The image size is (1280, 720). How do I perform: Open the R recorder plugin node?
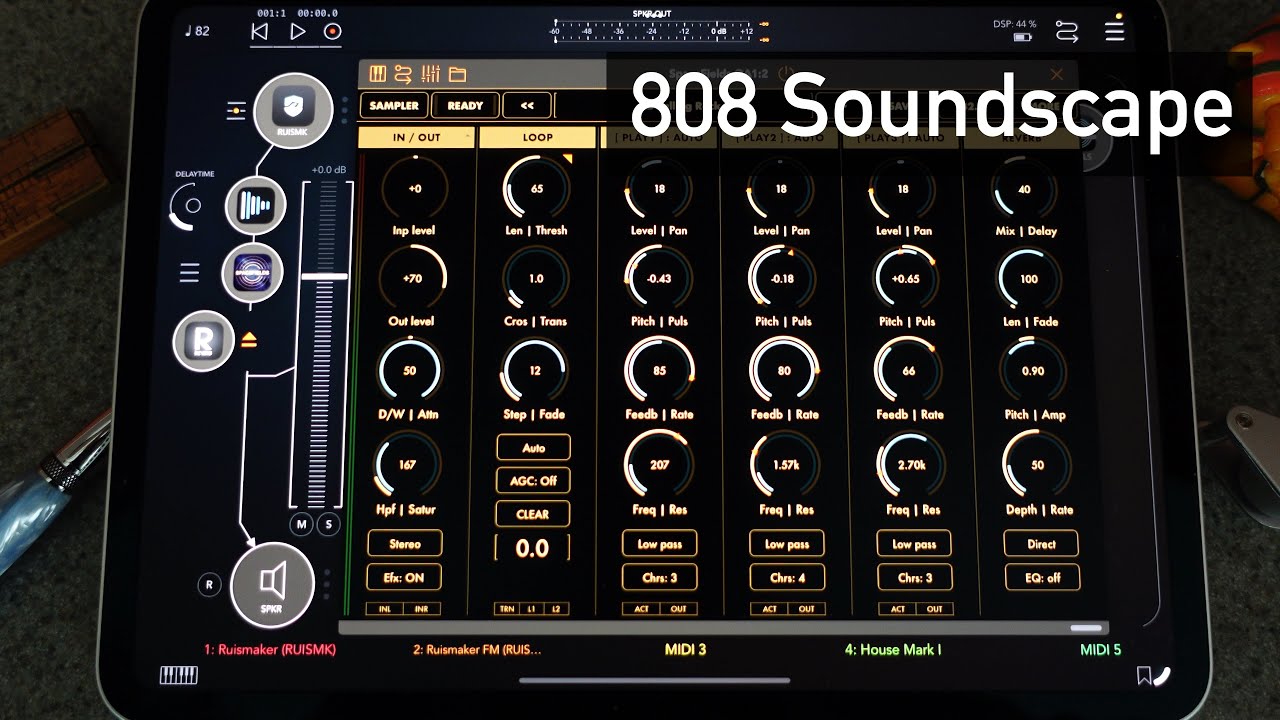tap(204, 342)
